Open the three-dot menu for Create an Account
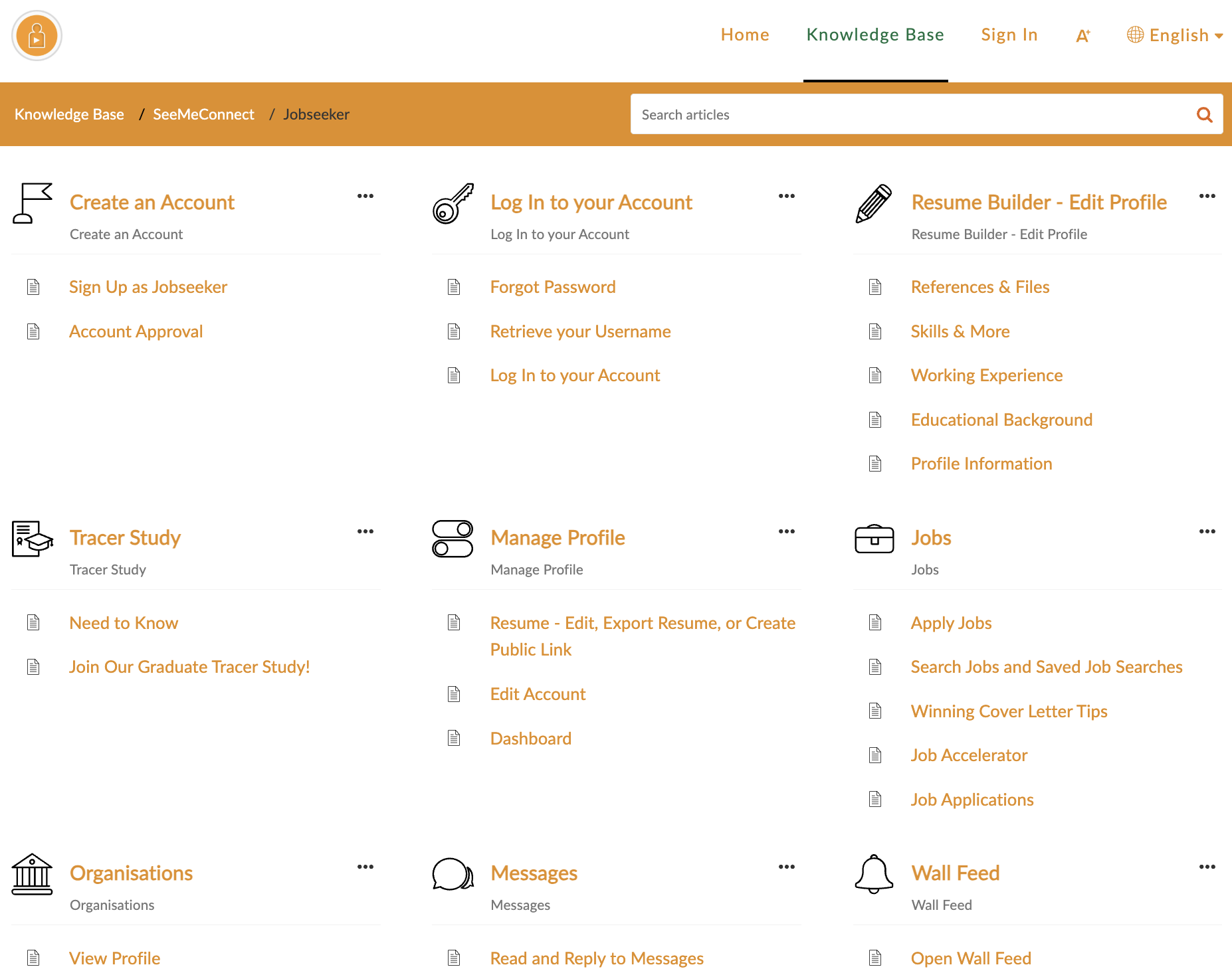 (x=365, y=196)
